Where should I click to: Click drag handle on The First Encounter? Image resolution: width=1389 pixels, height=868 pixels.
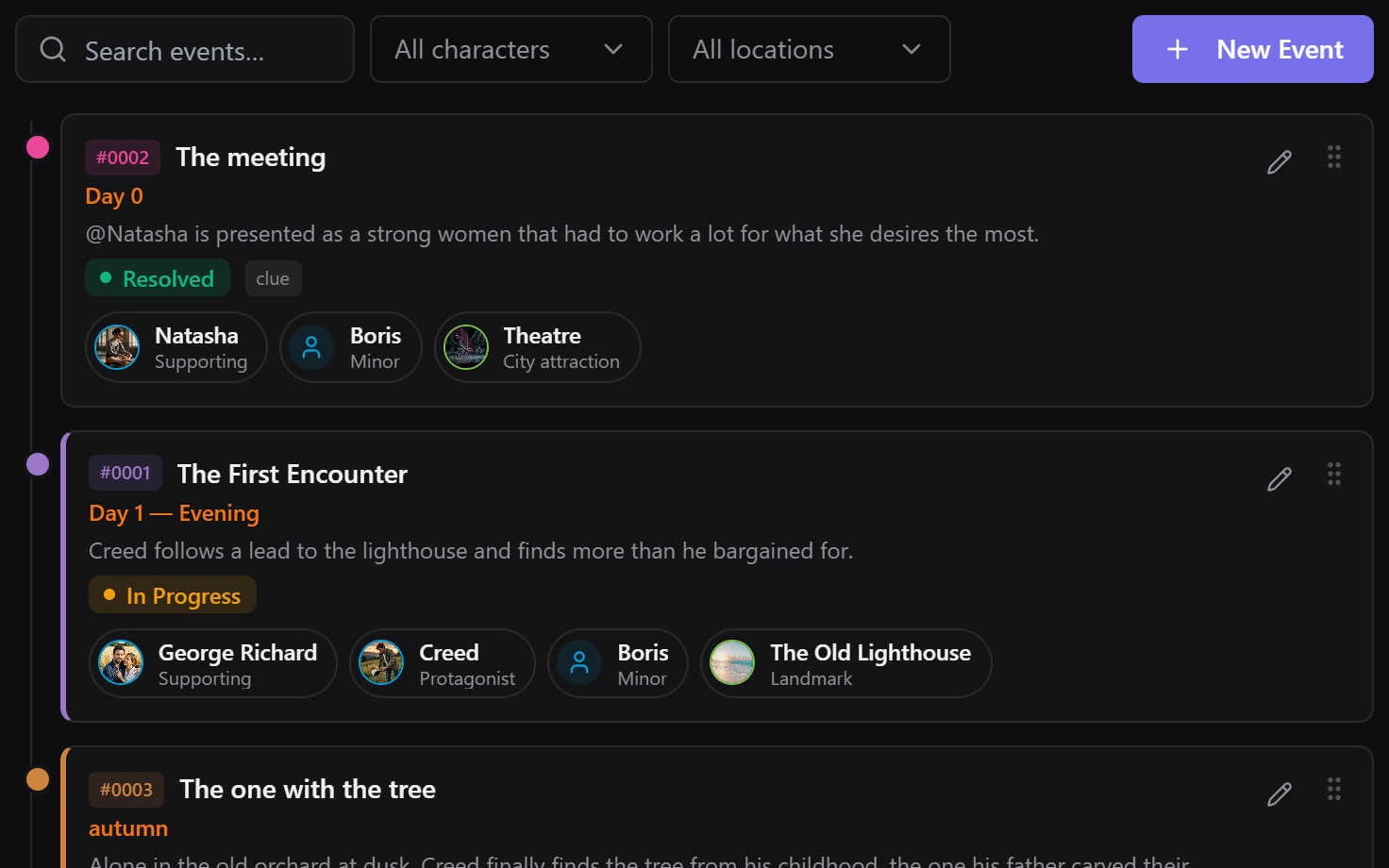[1334, 474]
